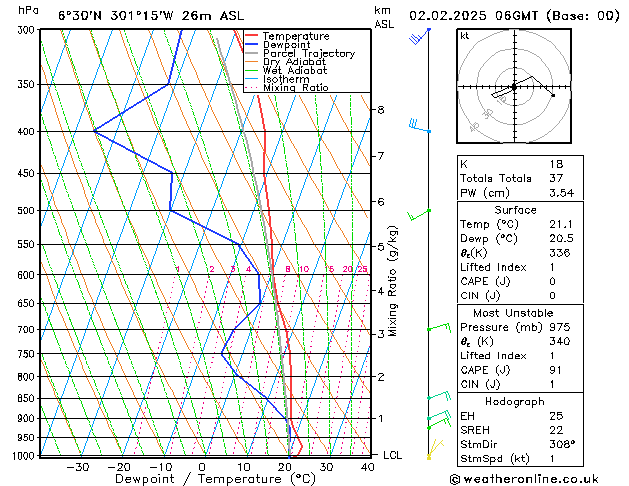
Task: Click the StmDir value 308°
Action: (x=562, y=444)
